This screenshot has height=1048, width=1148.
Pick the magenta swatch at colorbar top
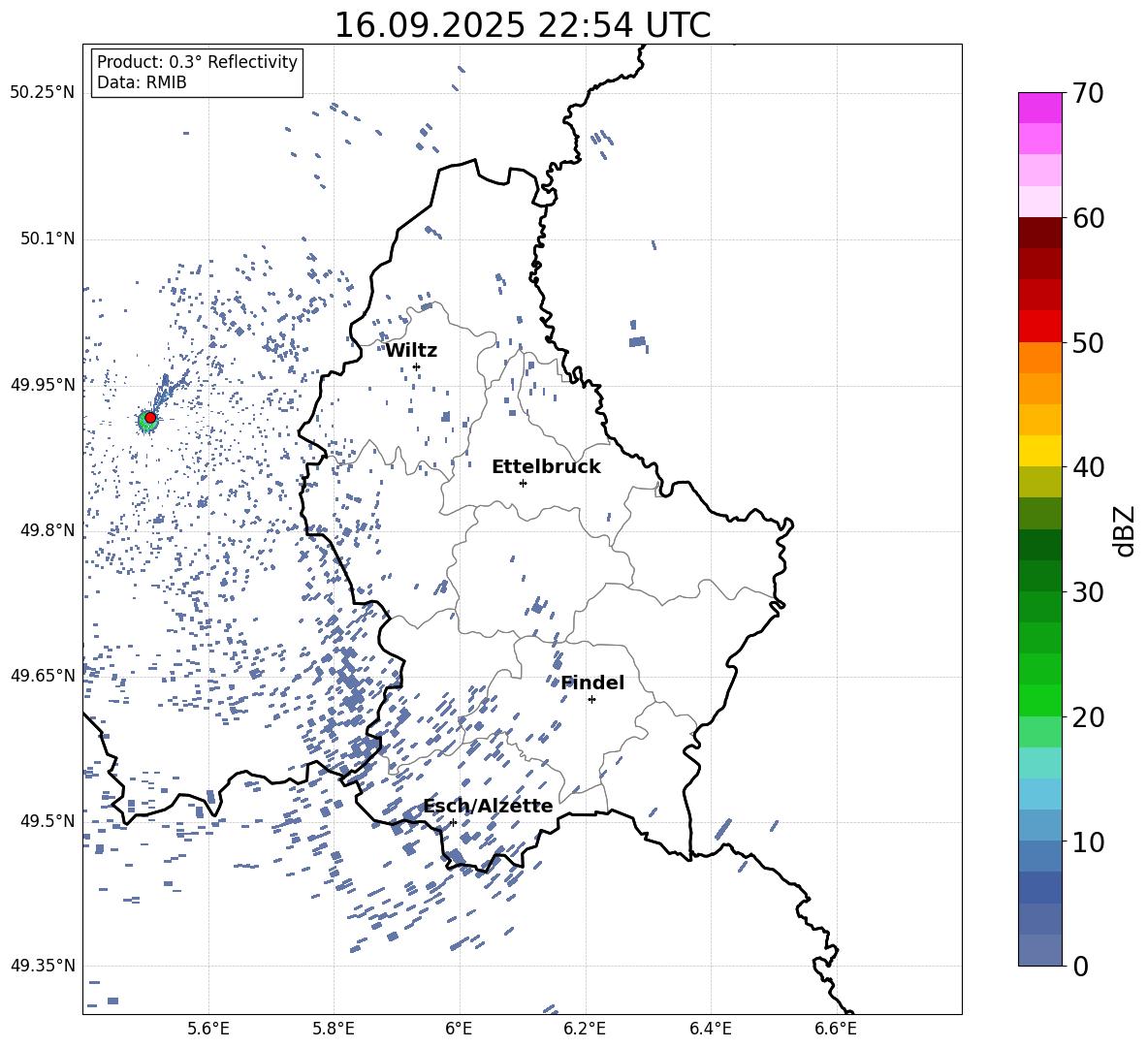point(1040,108)
